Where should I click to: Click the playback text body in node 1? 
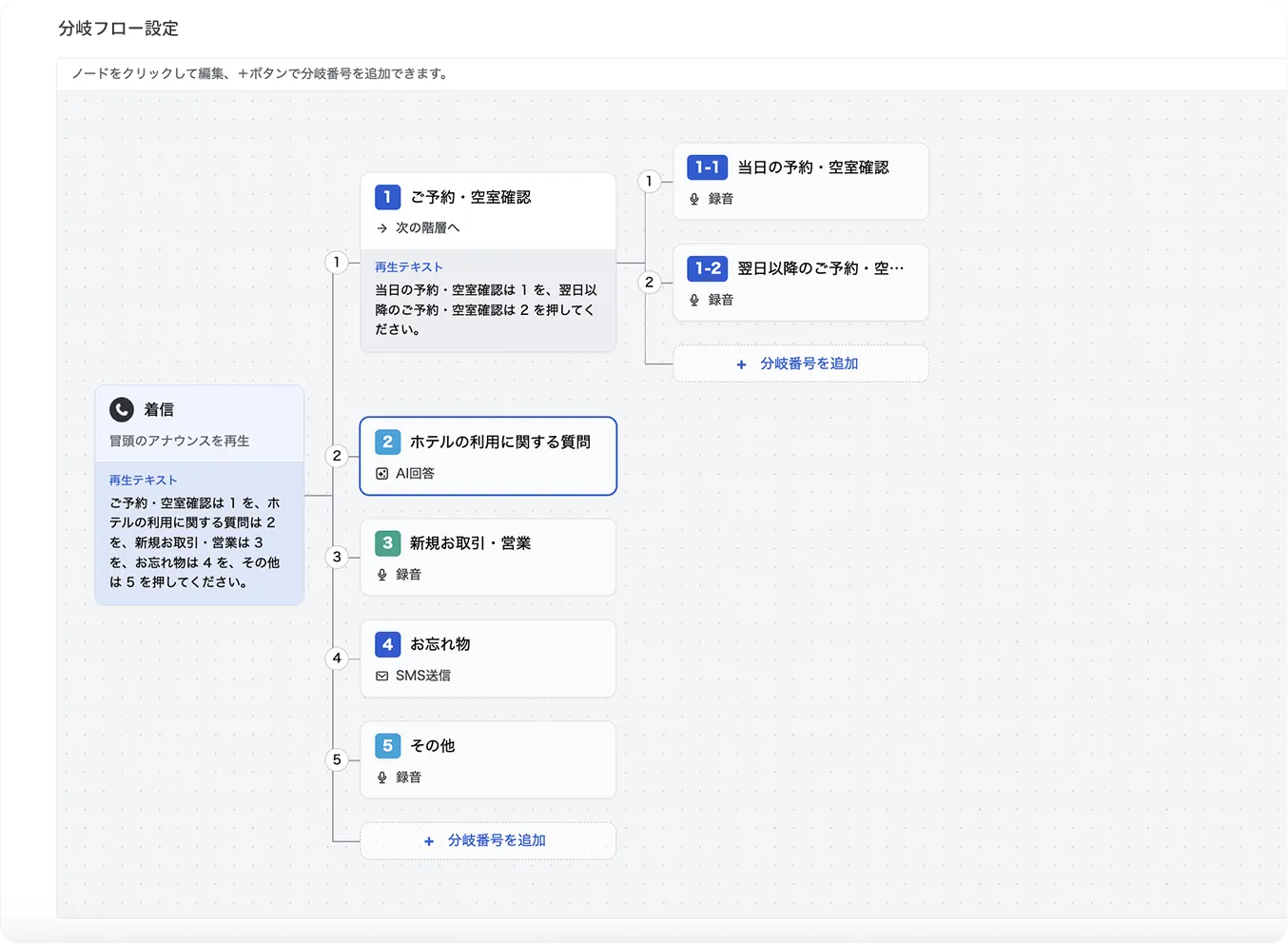click(486, 310)
